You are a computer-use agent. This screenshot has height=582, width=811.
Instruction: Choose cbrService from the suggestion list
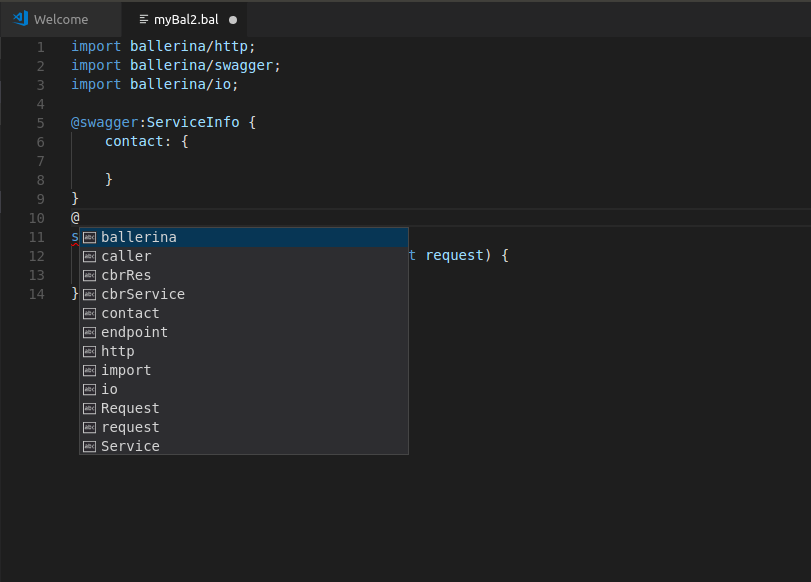[x=244, y=294]
